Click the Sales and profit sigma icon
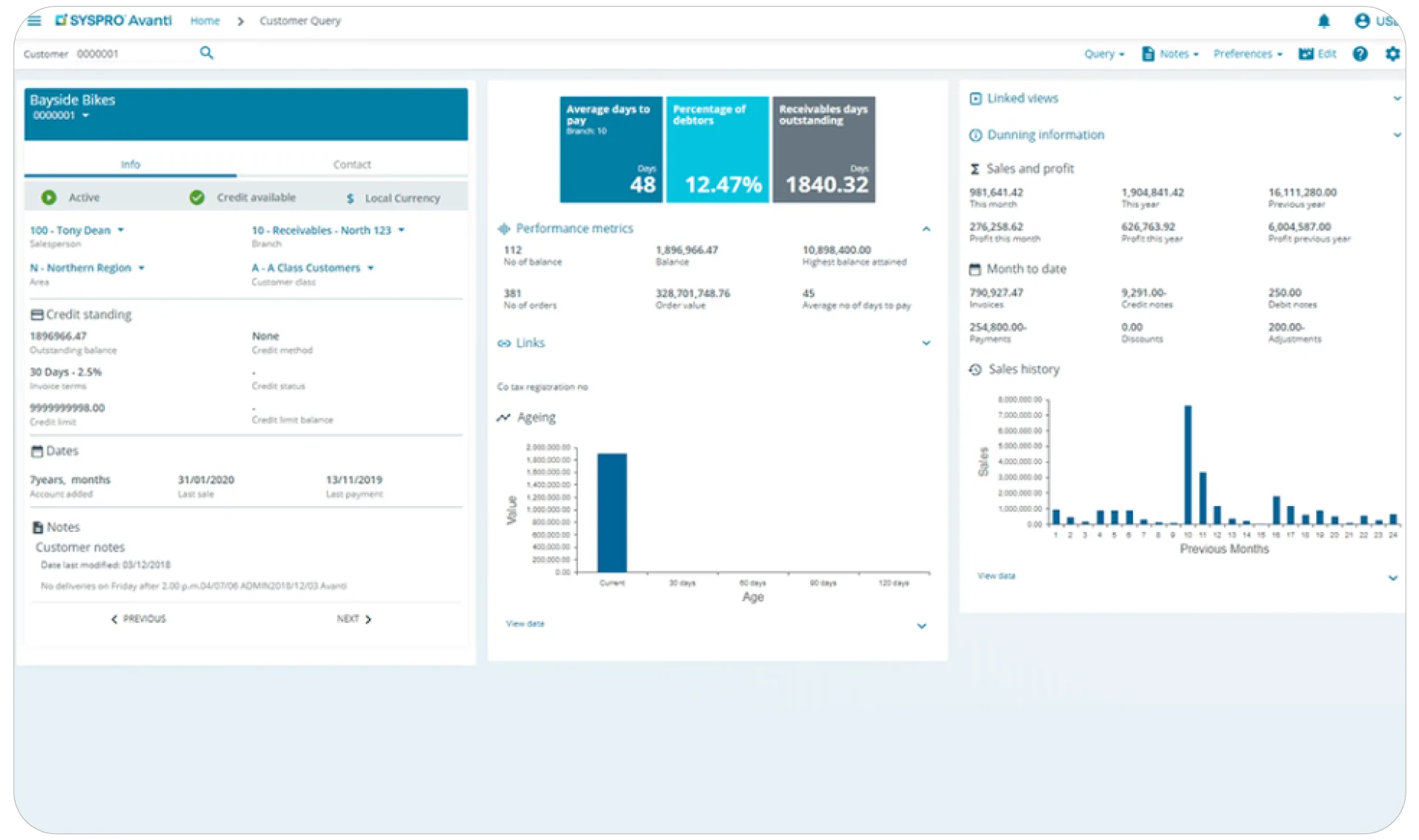 pos(975,169)
